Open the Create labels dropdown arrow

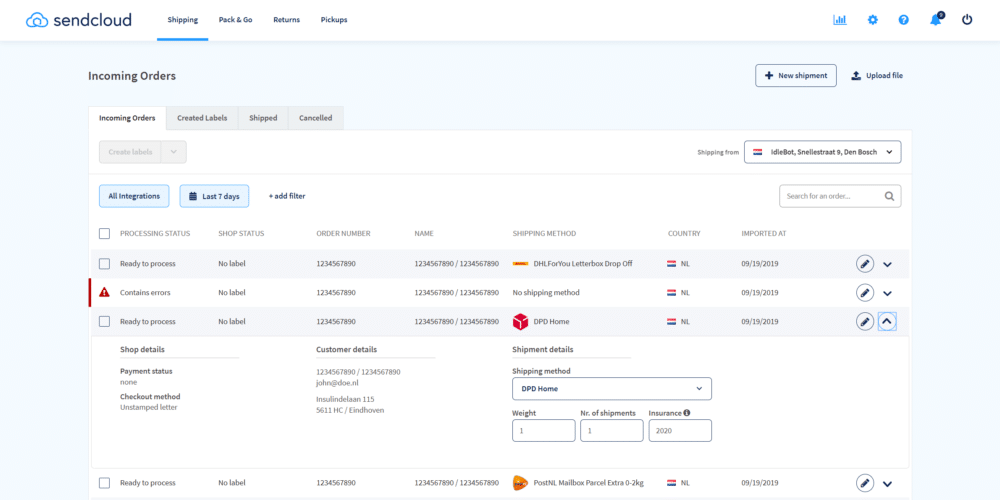click(x=173, y=152)
